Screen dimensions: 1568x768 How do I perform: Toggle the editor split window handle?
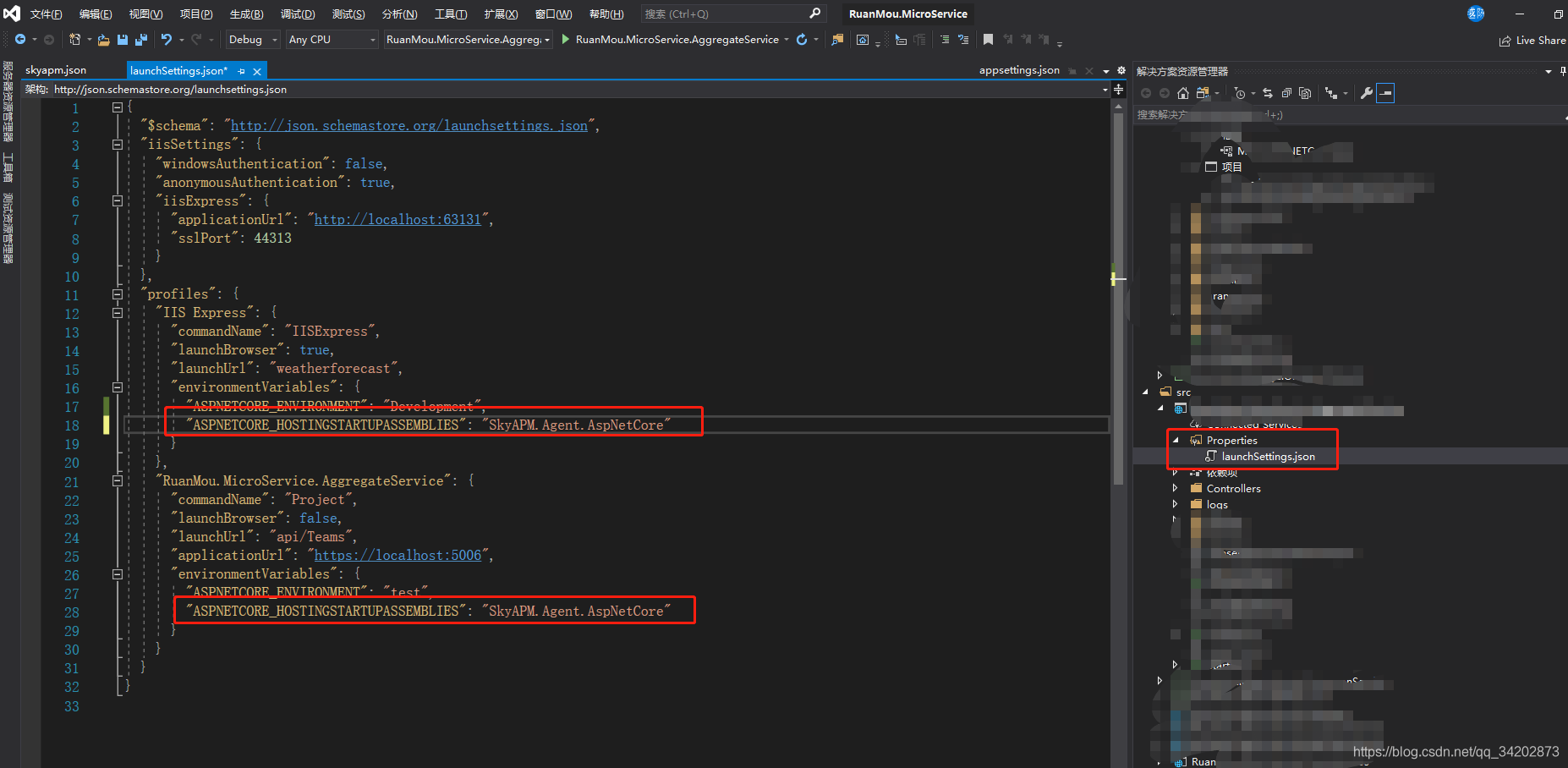(1118, 90)
